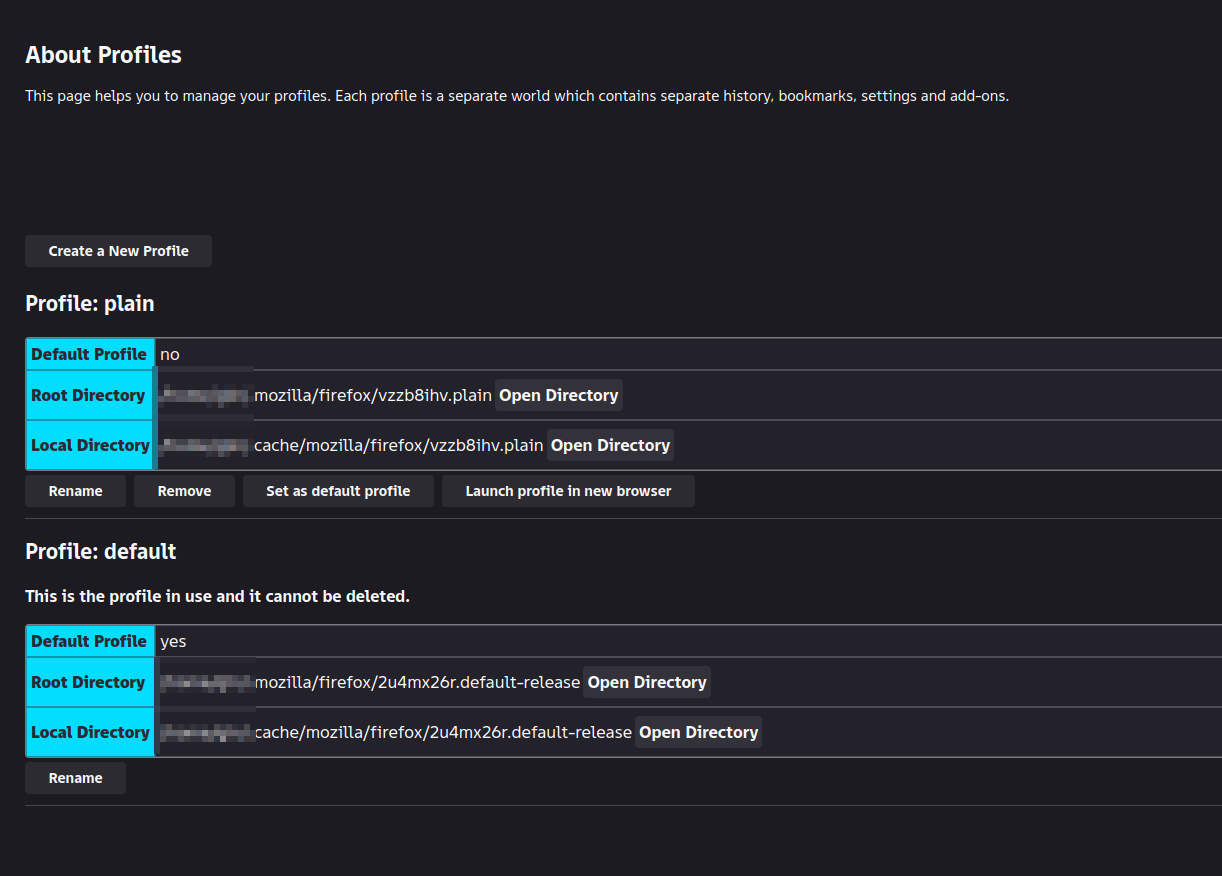Open the default-release Local Directory
This screenshot has height=876, width=1222.
698,732
